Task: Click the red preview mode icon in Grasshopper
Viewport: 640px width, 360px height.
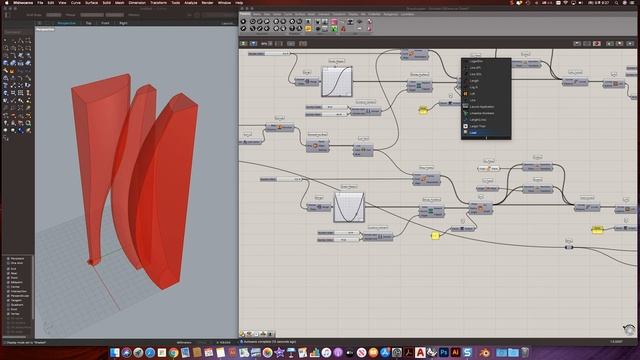Action: coord(597,43)
